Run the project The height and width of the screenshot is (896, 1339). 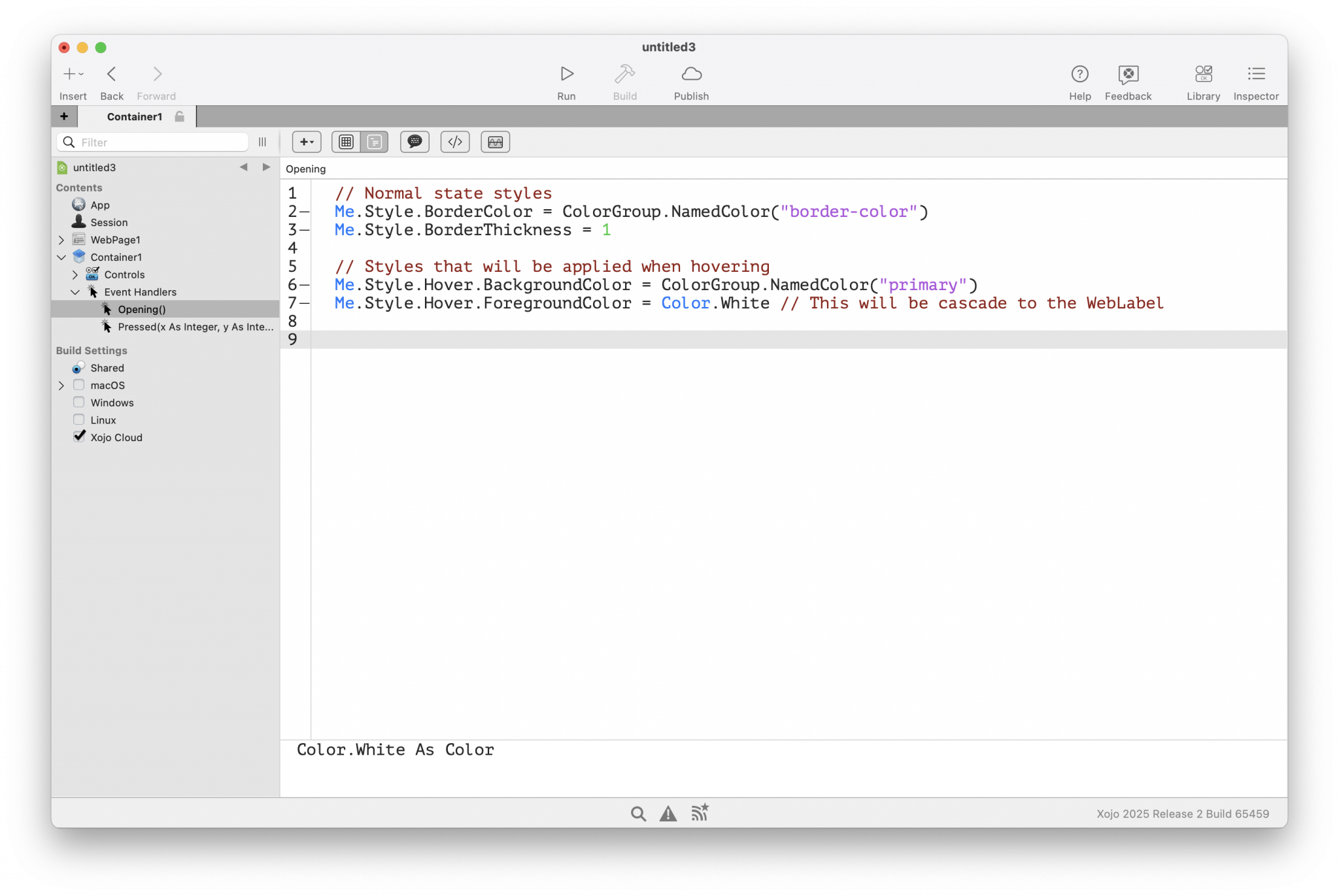(x=566, y=74)
